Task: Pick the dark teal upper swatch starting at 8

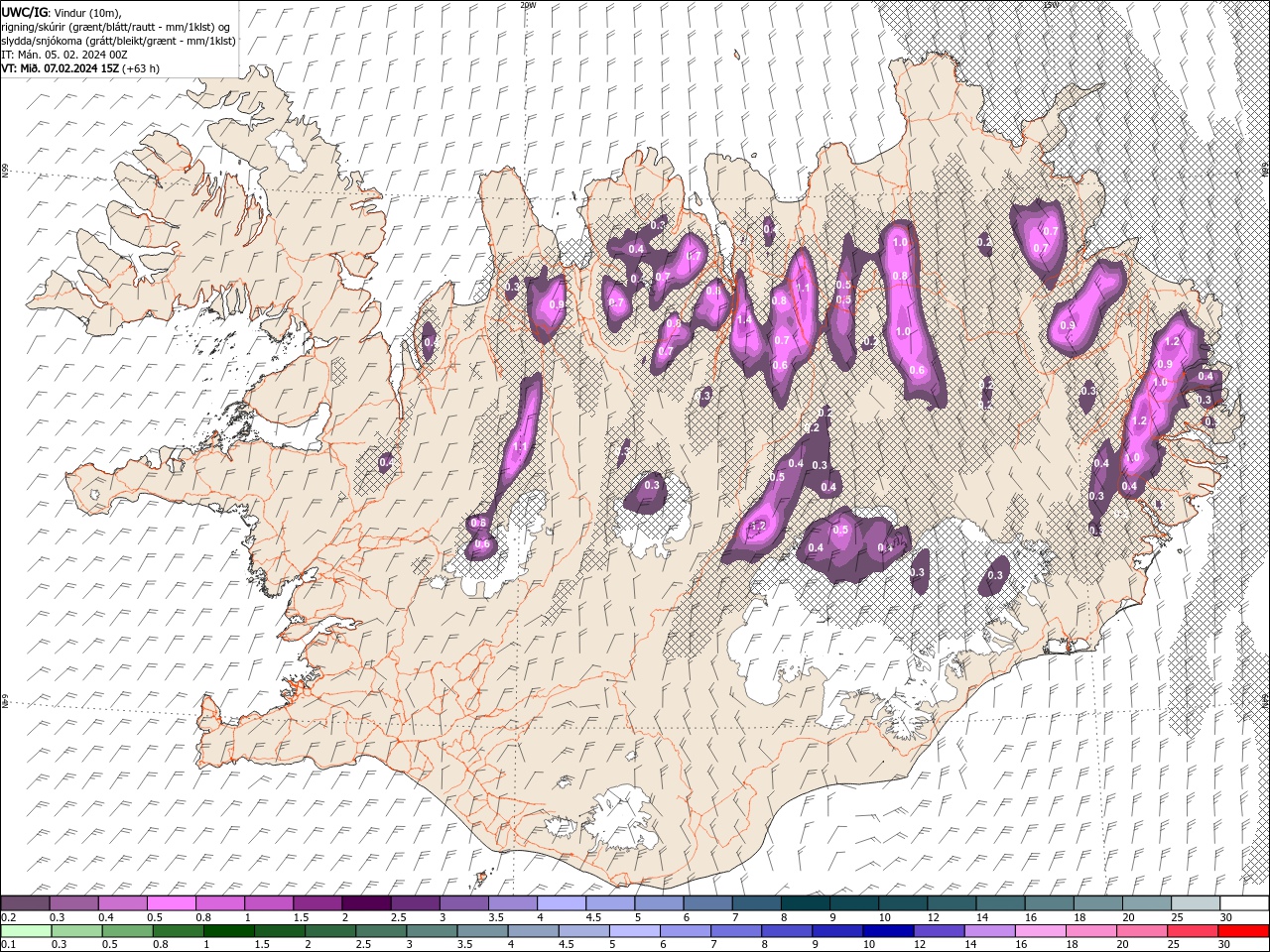Action: [805, 903]
